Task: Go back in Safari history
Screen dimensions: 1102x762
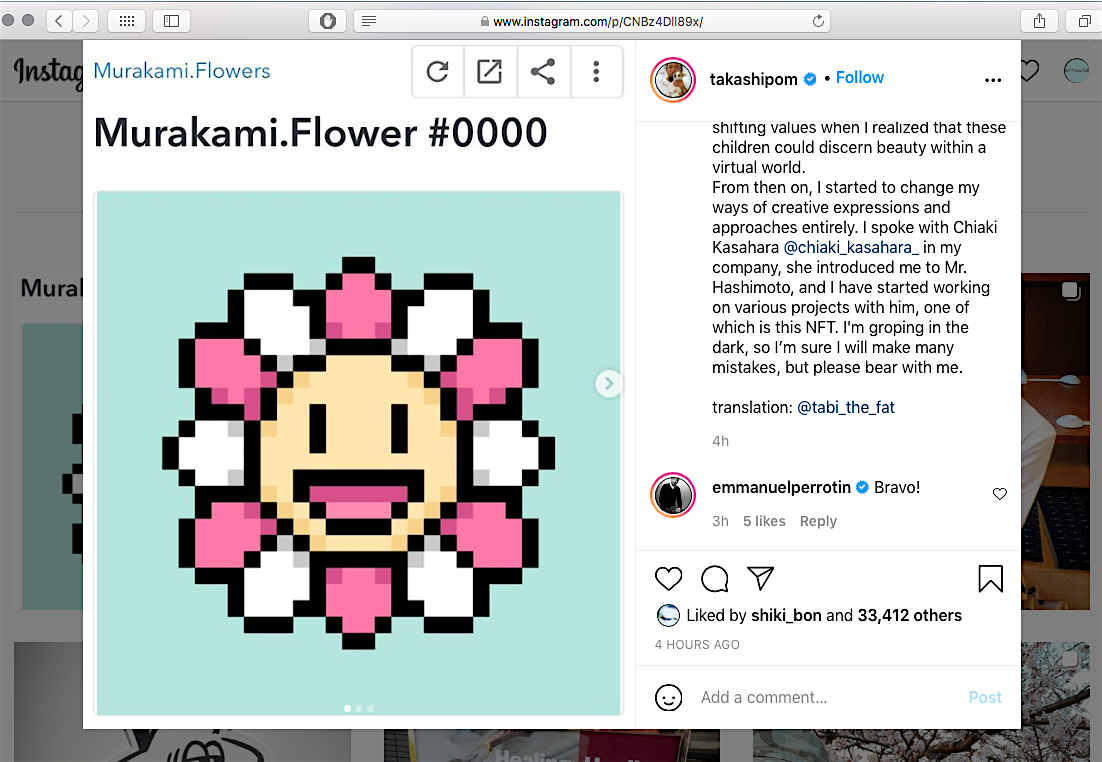Action: pyautogui.click(x=59, y=21)
